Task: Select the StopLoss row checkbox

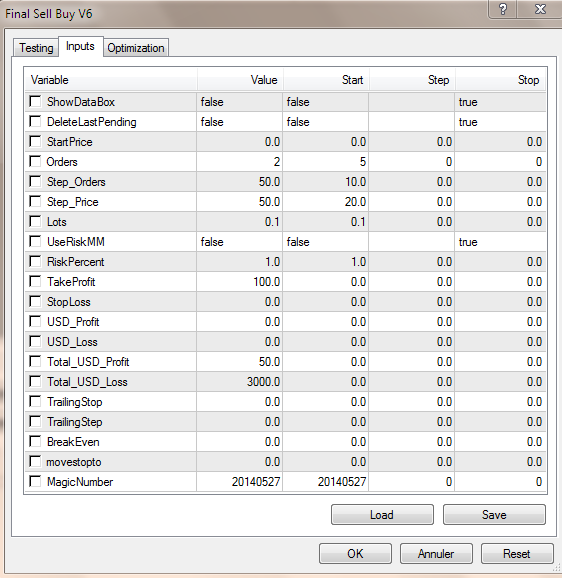Action: 35,301
